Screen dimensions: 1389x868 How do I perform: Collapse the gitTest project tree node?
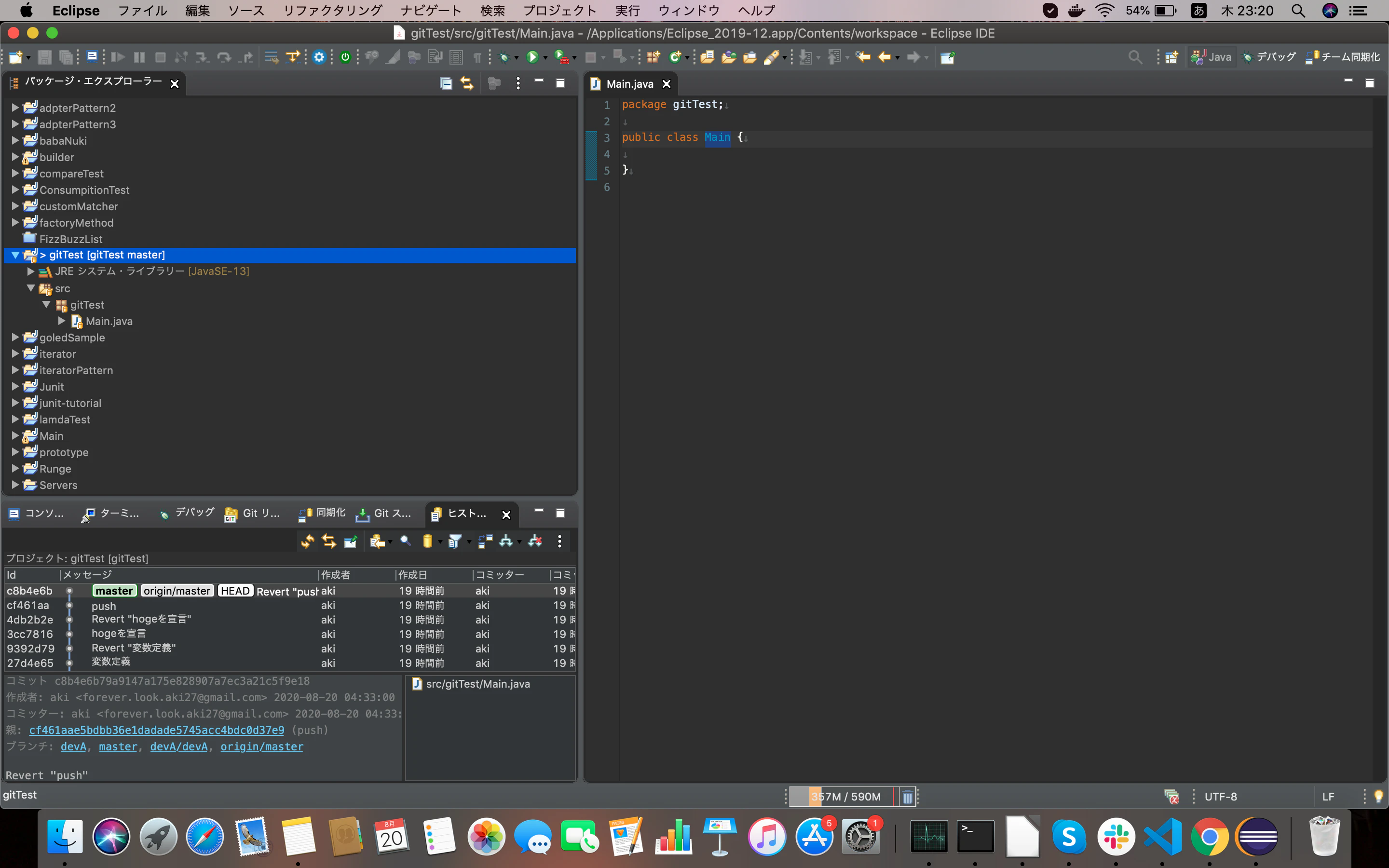pos(15,255)
